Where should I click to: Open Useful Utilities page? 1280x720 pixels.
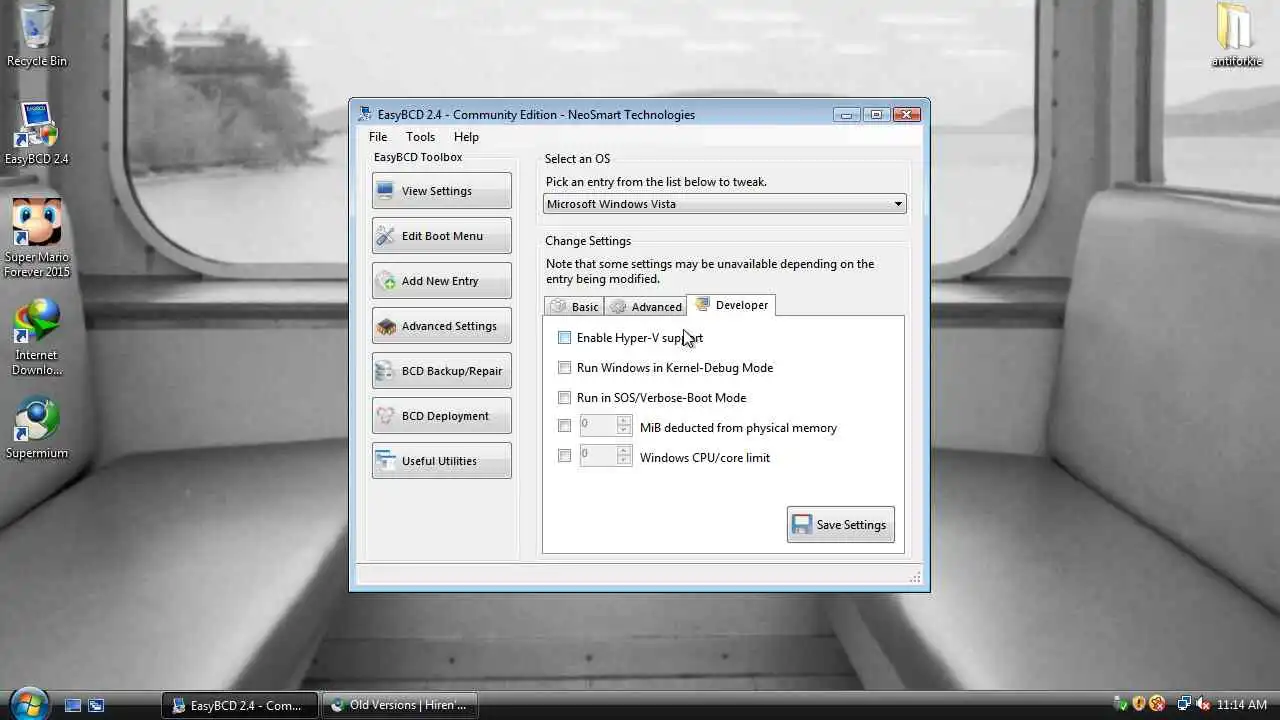tap(441, 461)
